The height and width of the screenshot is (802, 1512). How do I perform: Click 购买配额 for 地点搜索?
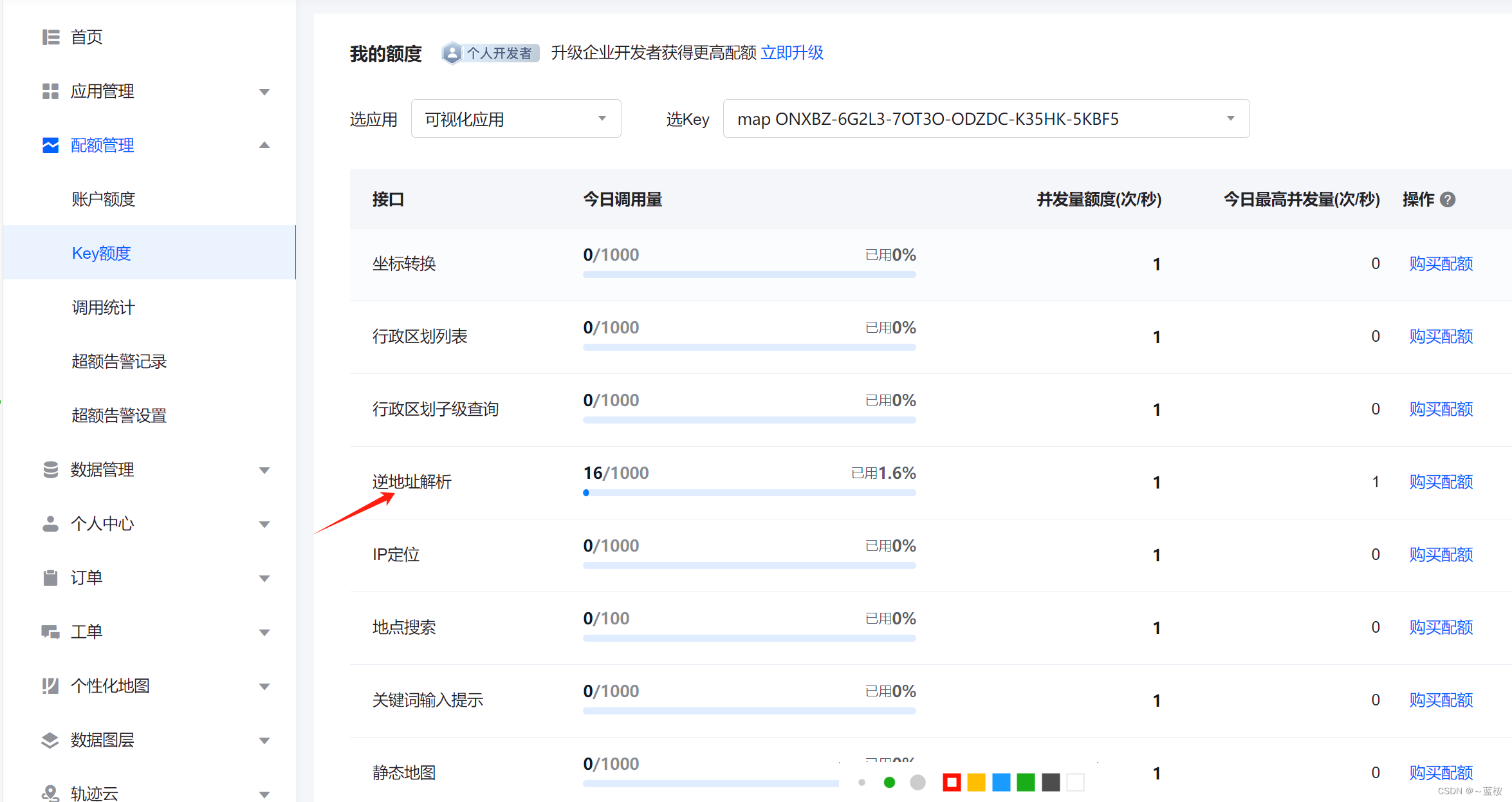click(1441, 628)
